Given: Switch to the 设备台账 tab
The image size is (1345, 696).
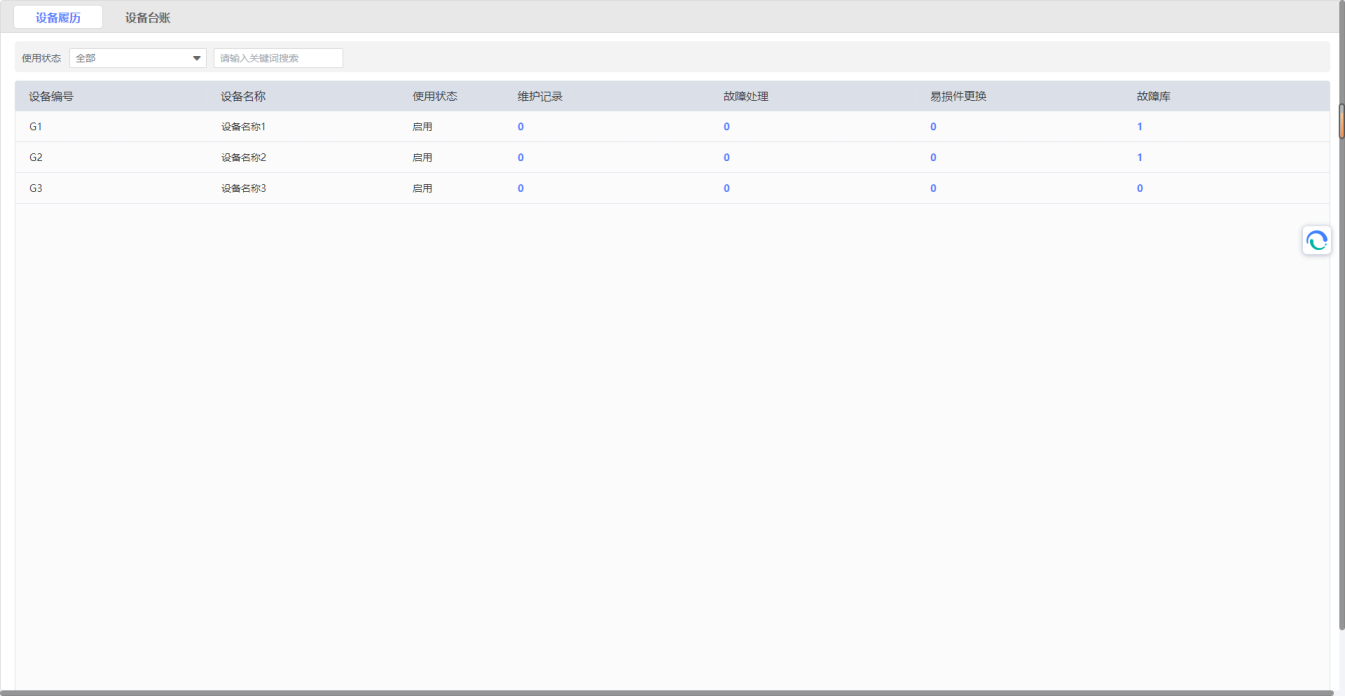Looking at the screenshot, I should [147, 18].
